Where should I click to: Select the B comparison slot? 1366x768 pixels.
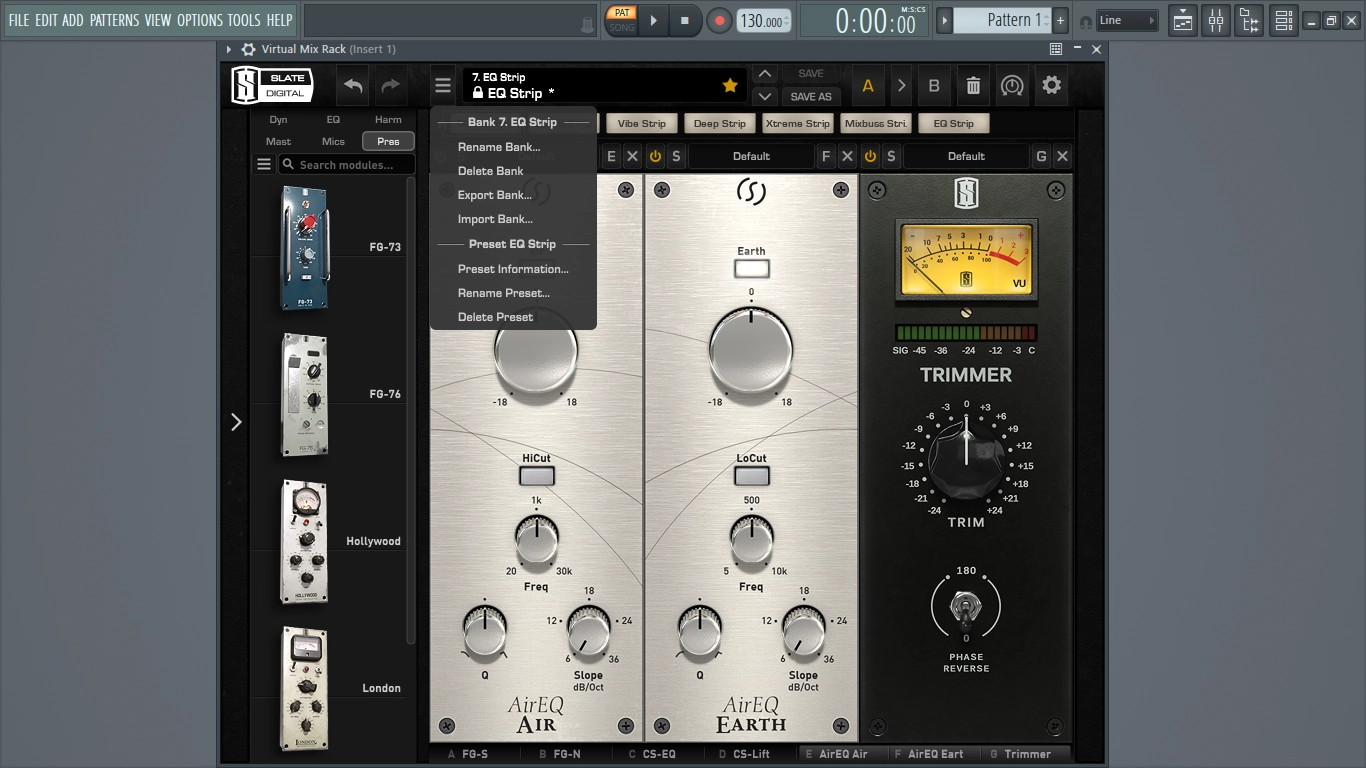pos(934,86)
